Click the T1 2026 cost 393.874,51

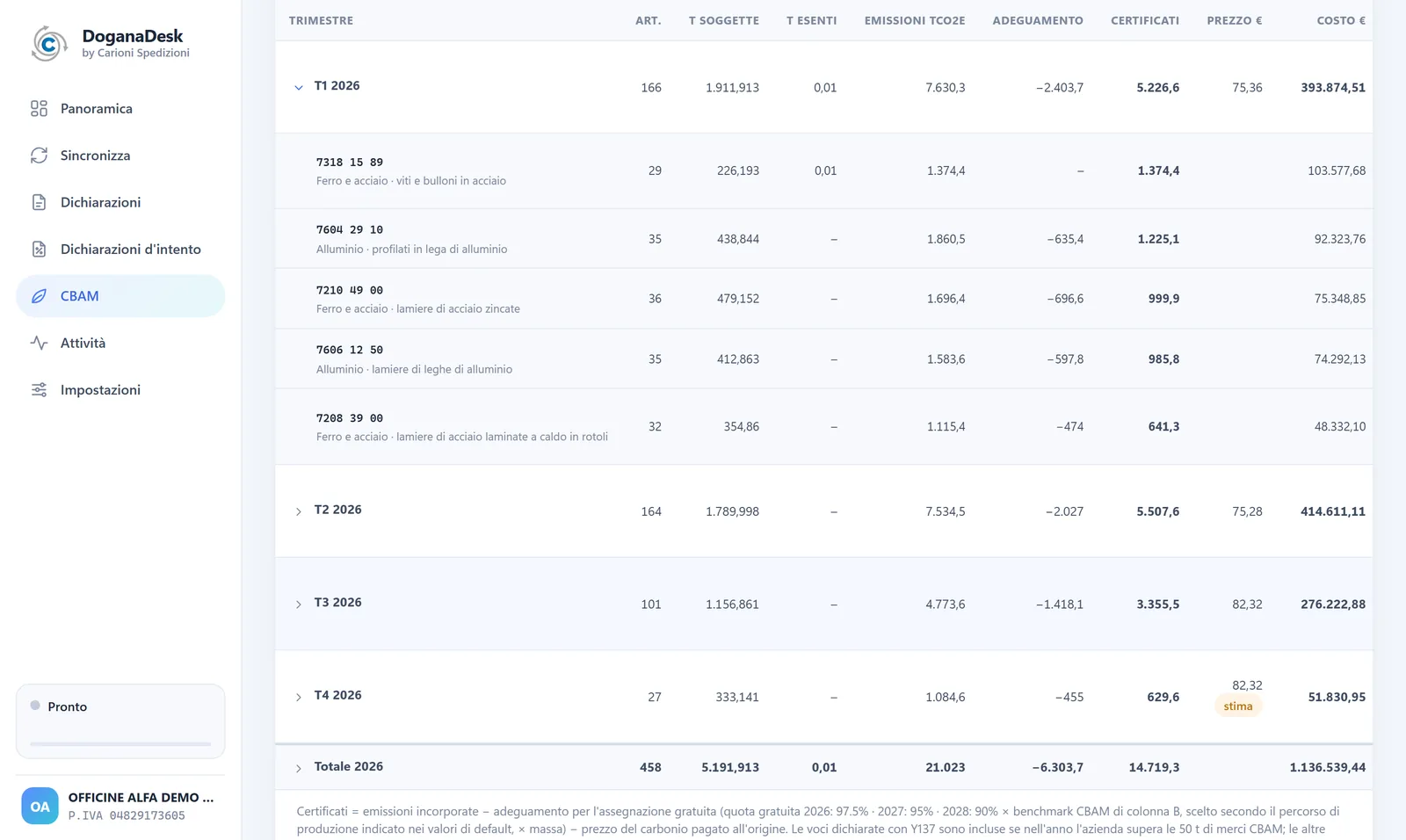1333,88
